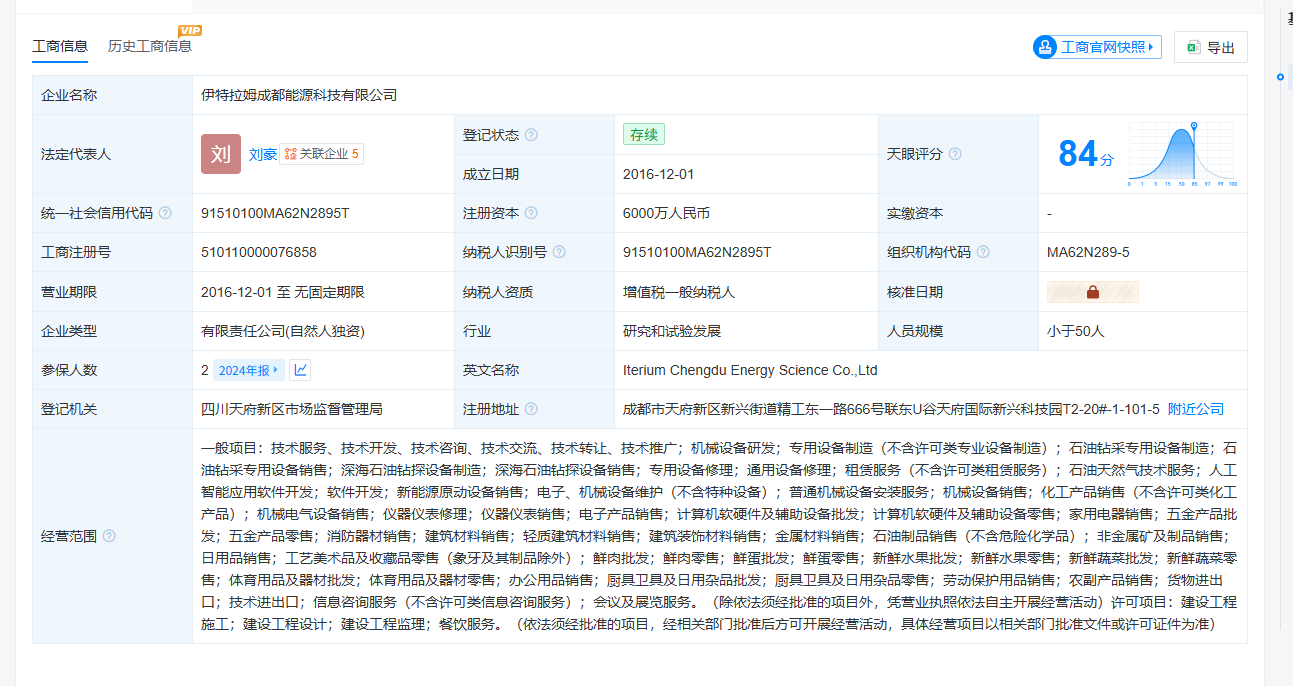This screenshot has height=686, width=1293.
Task: Click the 注册地址 help icon
Action: pyautogui.click(x=531, y=409)
